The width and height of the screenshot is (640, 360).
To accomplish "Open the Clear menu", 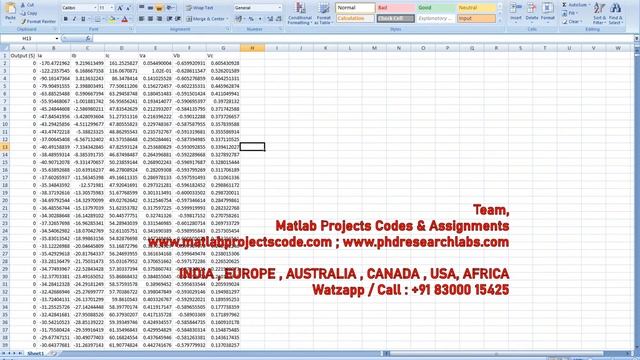I will pos(572,22).
